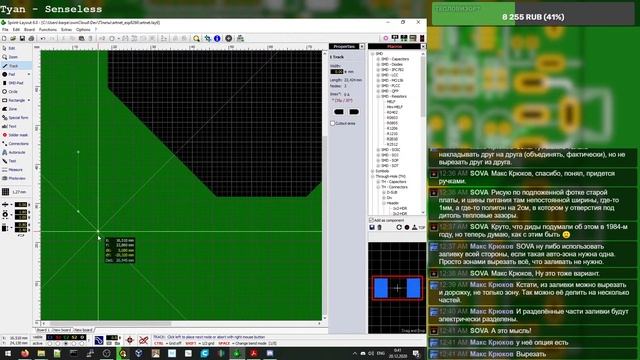Select the Photoview tool
The image size is (640, 360).
16,178
